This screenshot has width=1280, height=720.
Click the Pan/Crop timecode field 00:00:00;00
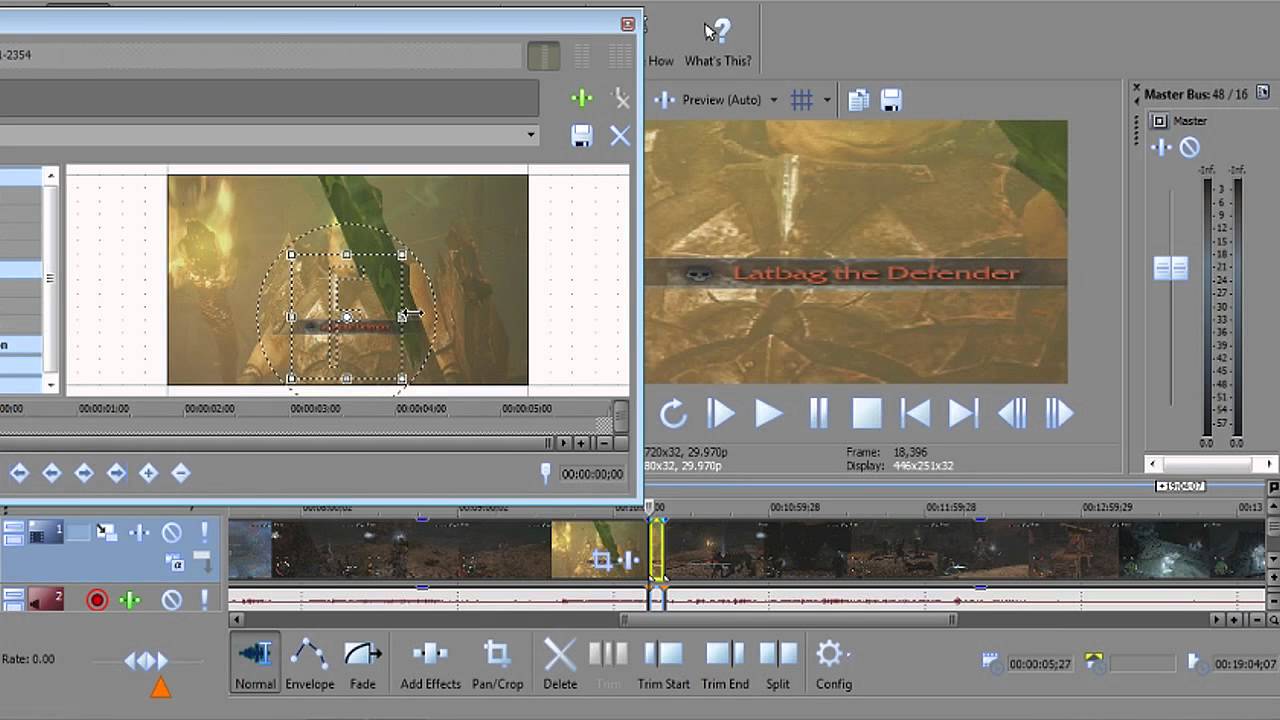coord(591,474)
